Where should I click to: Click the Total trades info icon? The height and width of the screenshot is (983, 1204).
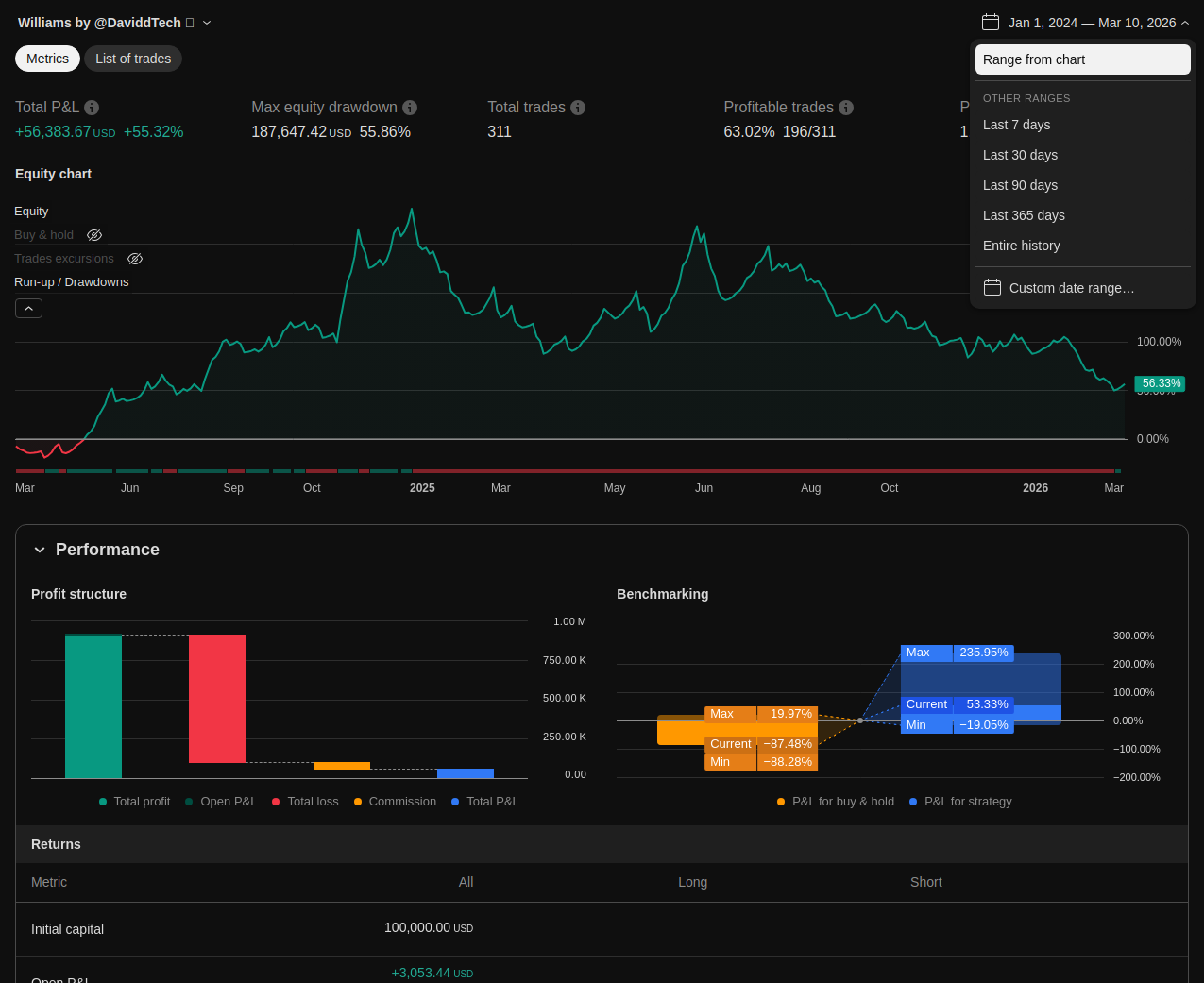[x=578, y=108]
